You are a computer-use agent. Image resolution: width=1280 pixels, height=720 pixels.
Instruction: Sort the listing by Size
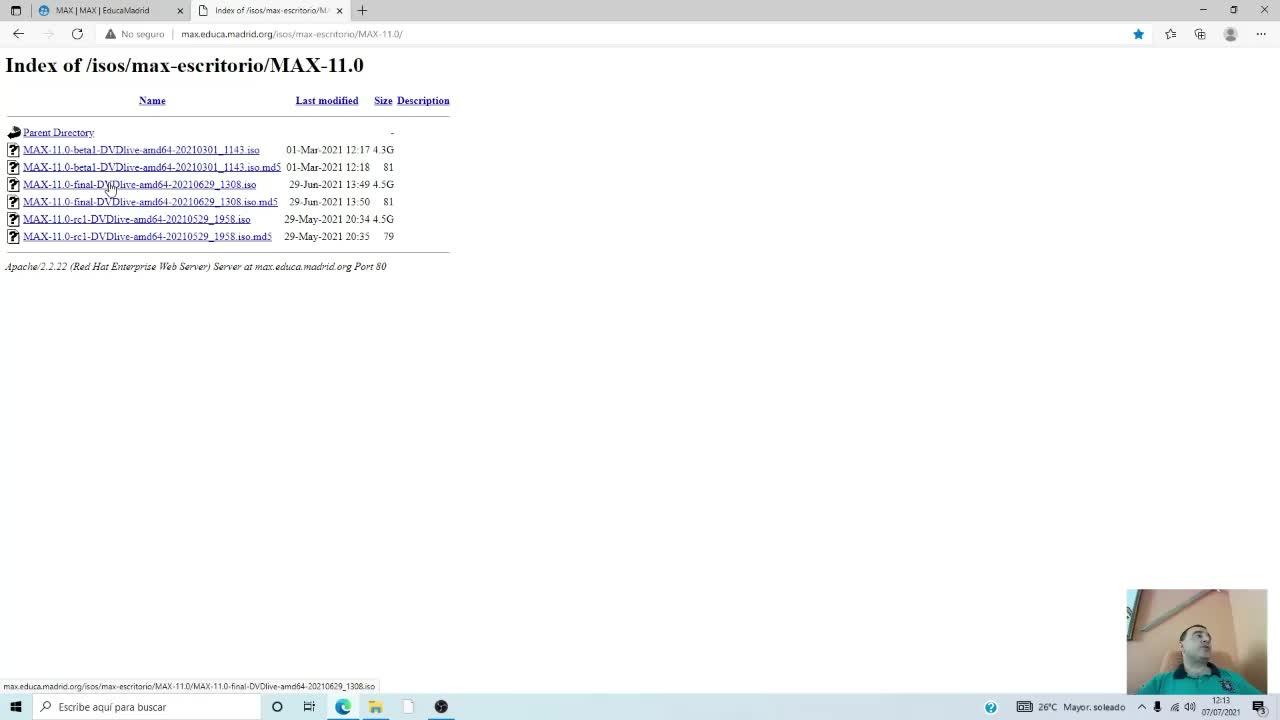click(x=383, y=101)
